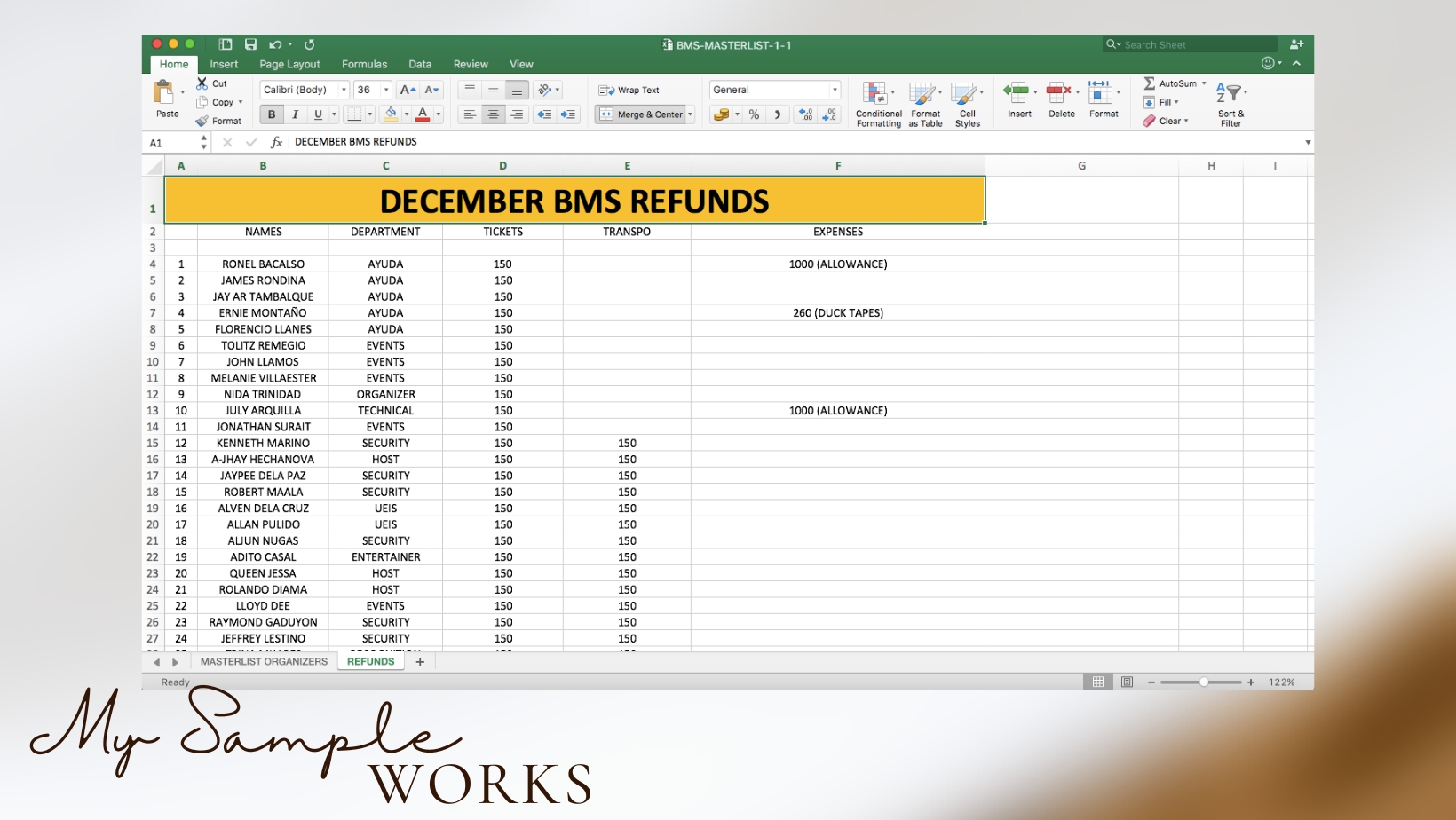Click the sidebar layout icon in title bar
Viewport: 1456px width, 820px height.
click(226, 44)
